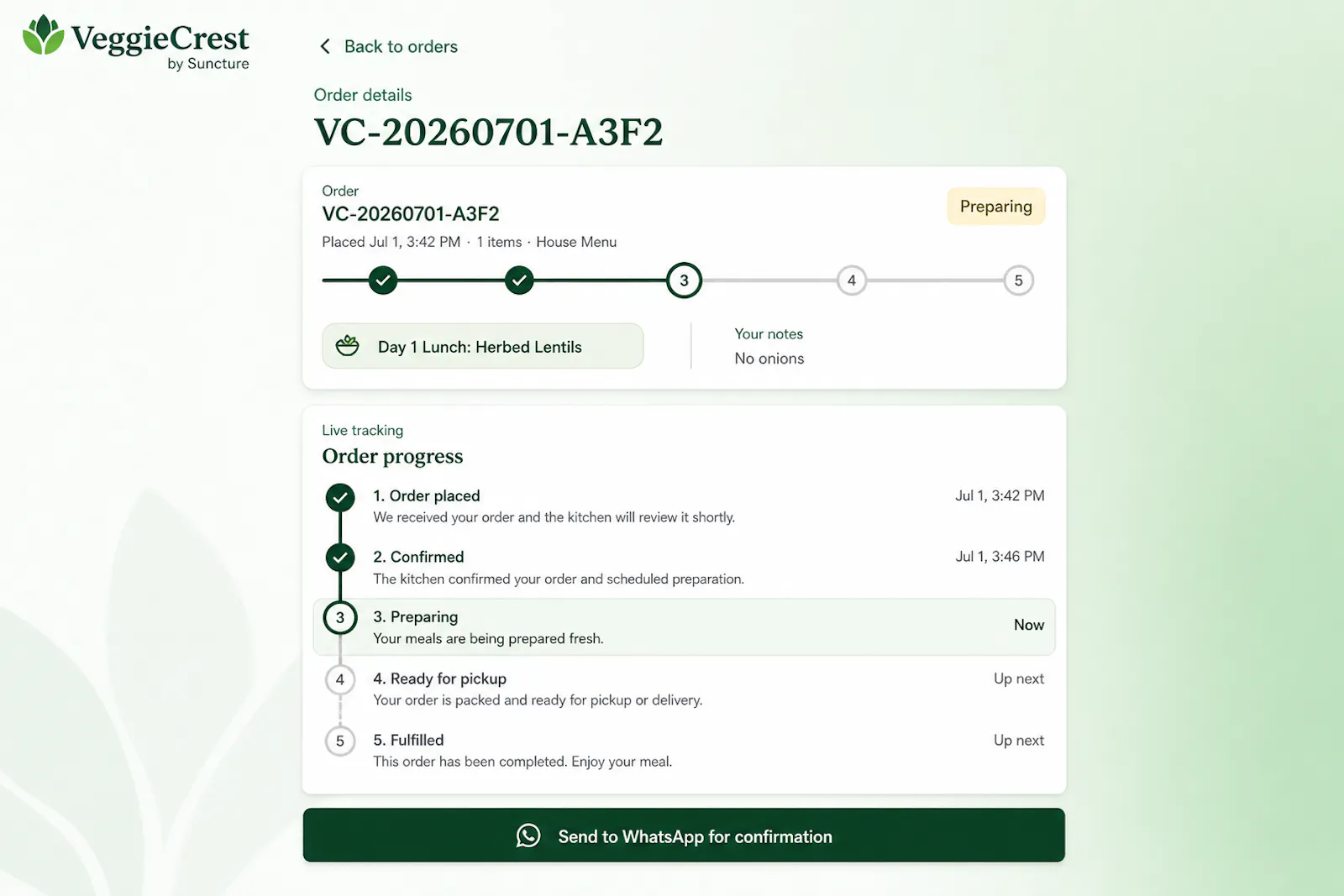Go back via Back to orders link
Image resolution: width=1344 pixels, height=896 pixels.
[x=388, y=46]
